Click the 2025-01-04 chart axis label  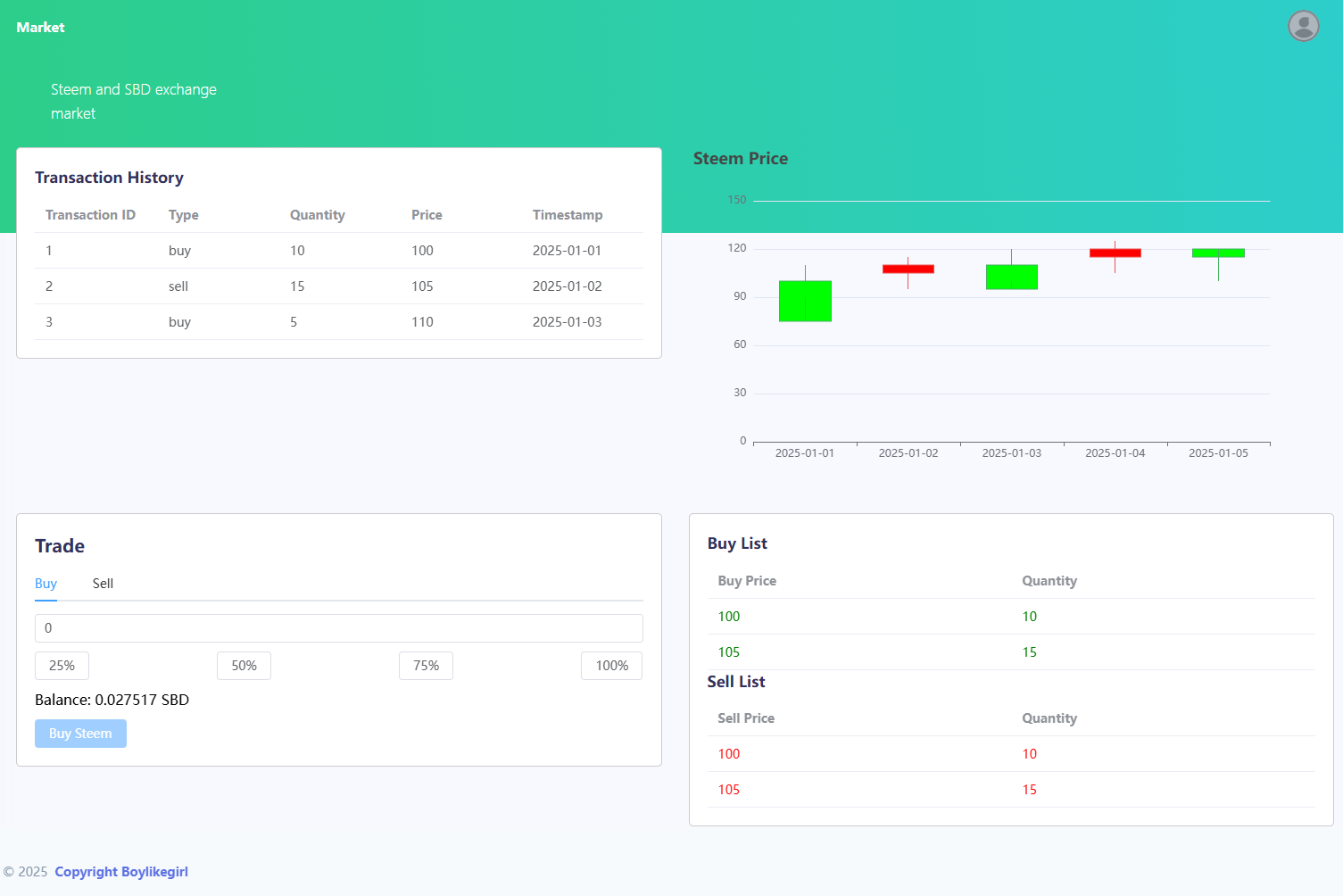click(1115, 453)
